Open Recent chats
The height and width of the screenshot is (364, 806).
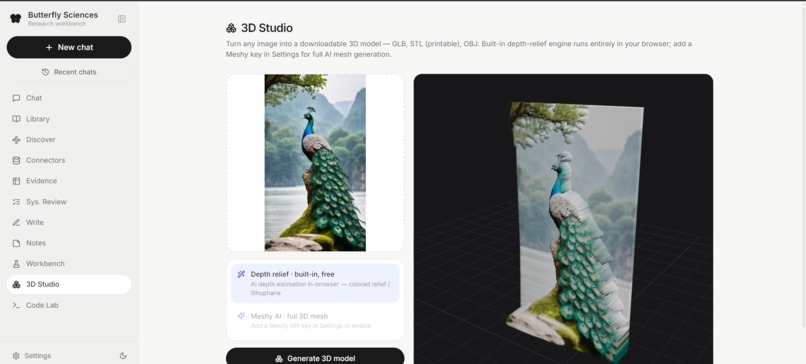click(x=69, y=72)
